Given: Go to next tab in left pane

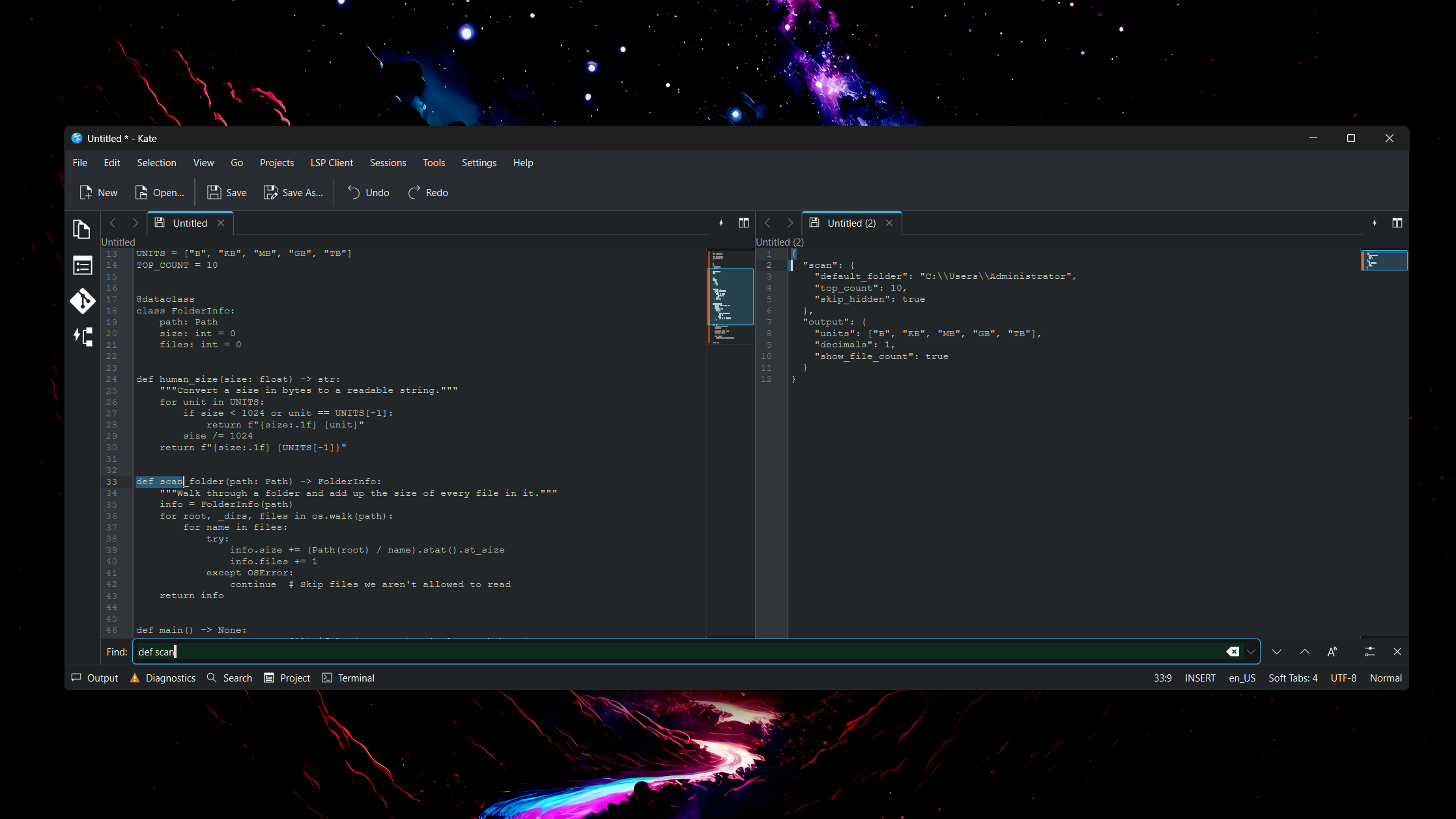Looking at the screenshot, I should pyautogui.click(x=135, y=223).
